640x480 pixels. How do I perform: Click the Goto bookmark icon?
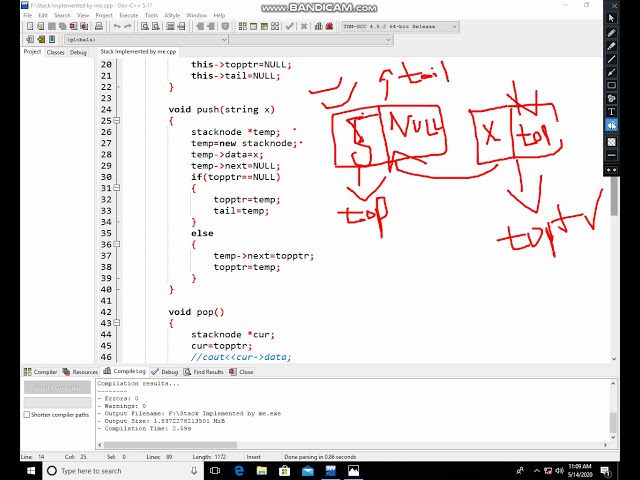tap(52, 39)
